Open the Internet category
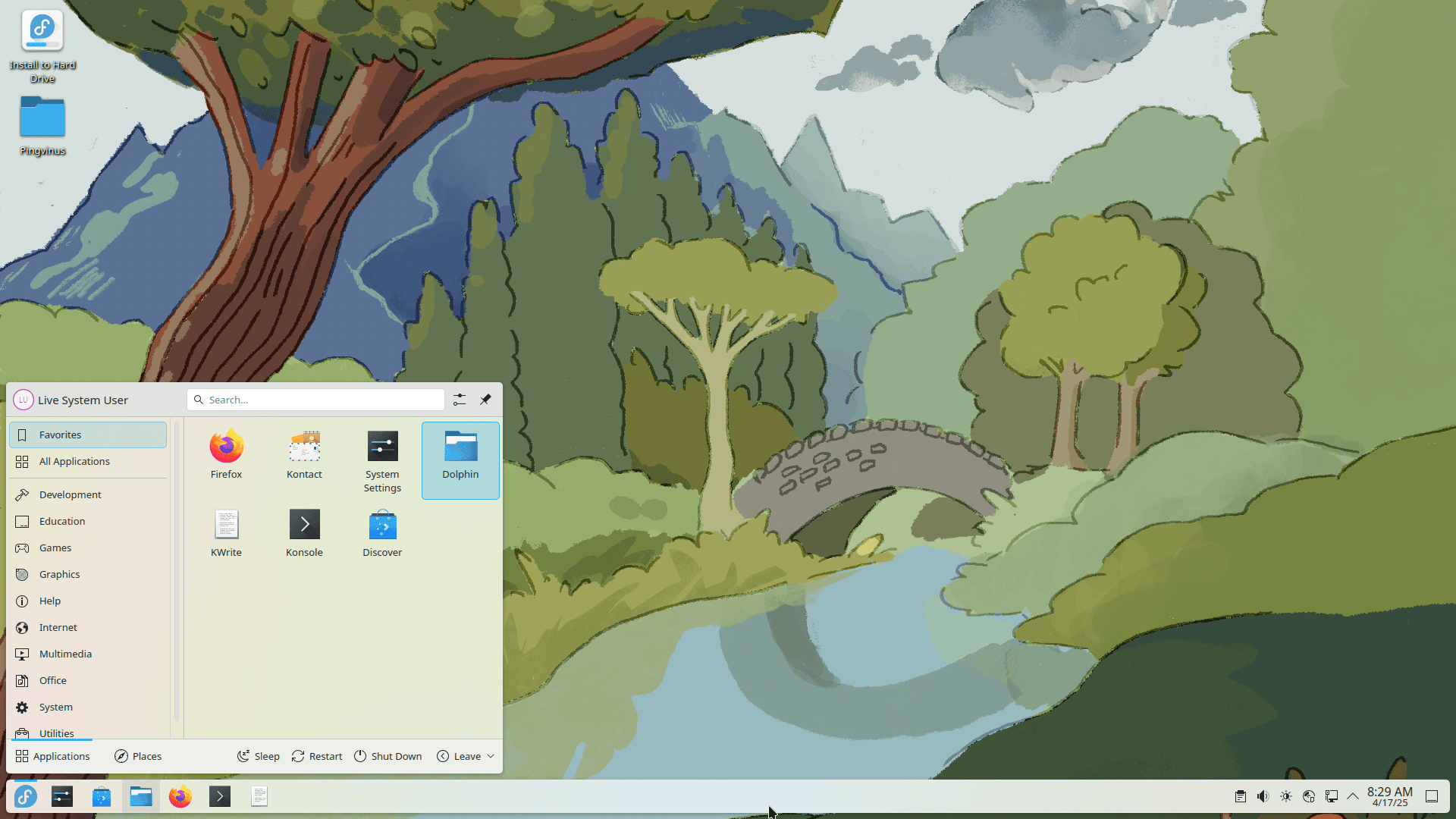Image resolution: width=1456 pixels, height=819 pixels. click(88, 627)
